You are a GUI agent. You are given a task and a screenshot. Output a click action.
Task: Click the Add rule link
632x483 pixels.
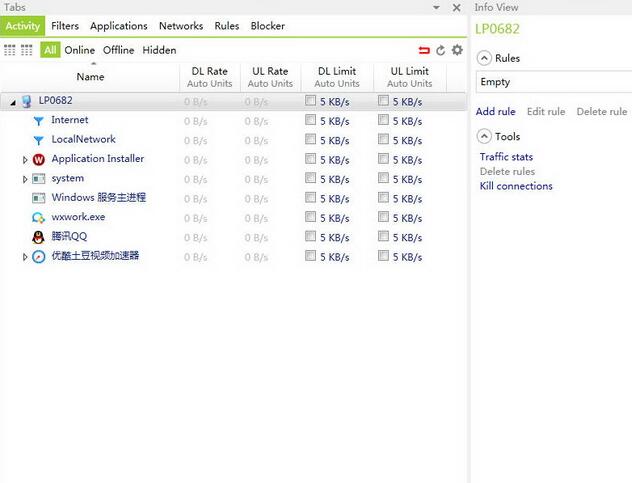[495, 112]
